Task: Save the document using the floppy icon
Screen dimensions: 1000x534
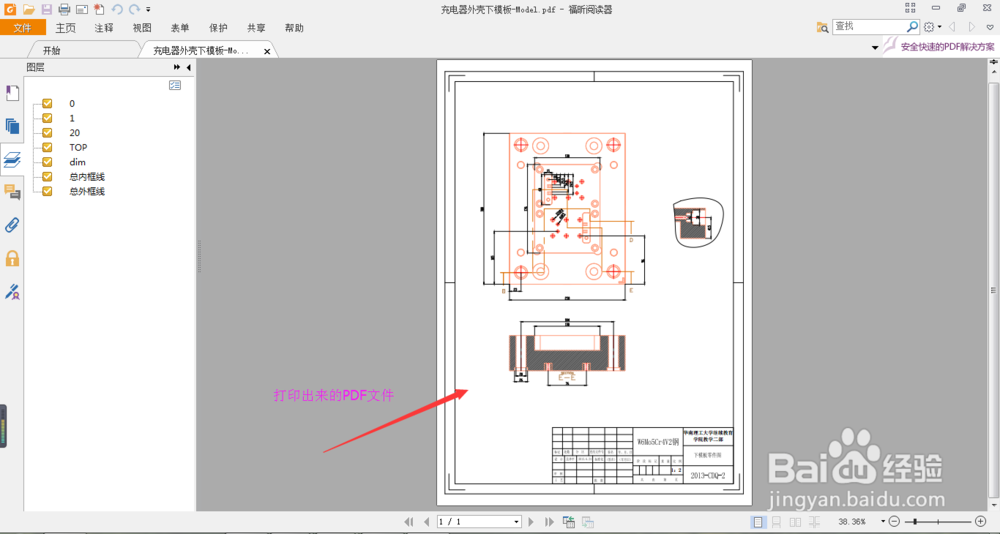Action: [47, 9]
